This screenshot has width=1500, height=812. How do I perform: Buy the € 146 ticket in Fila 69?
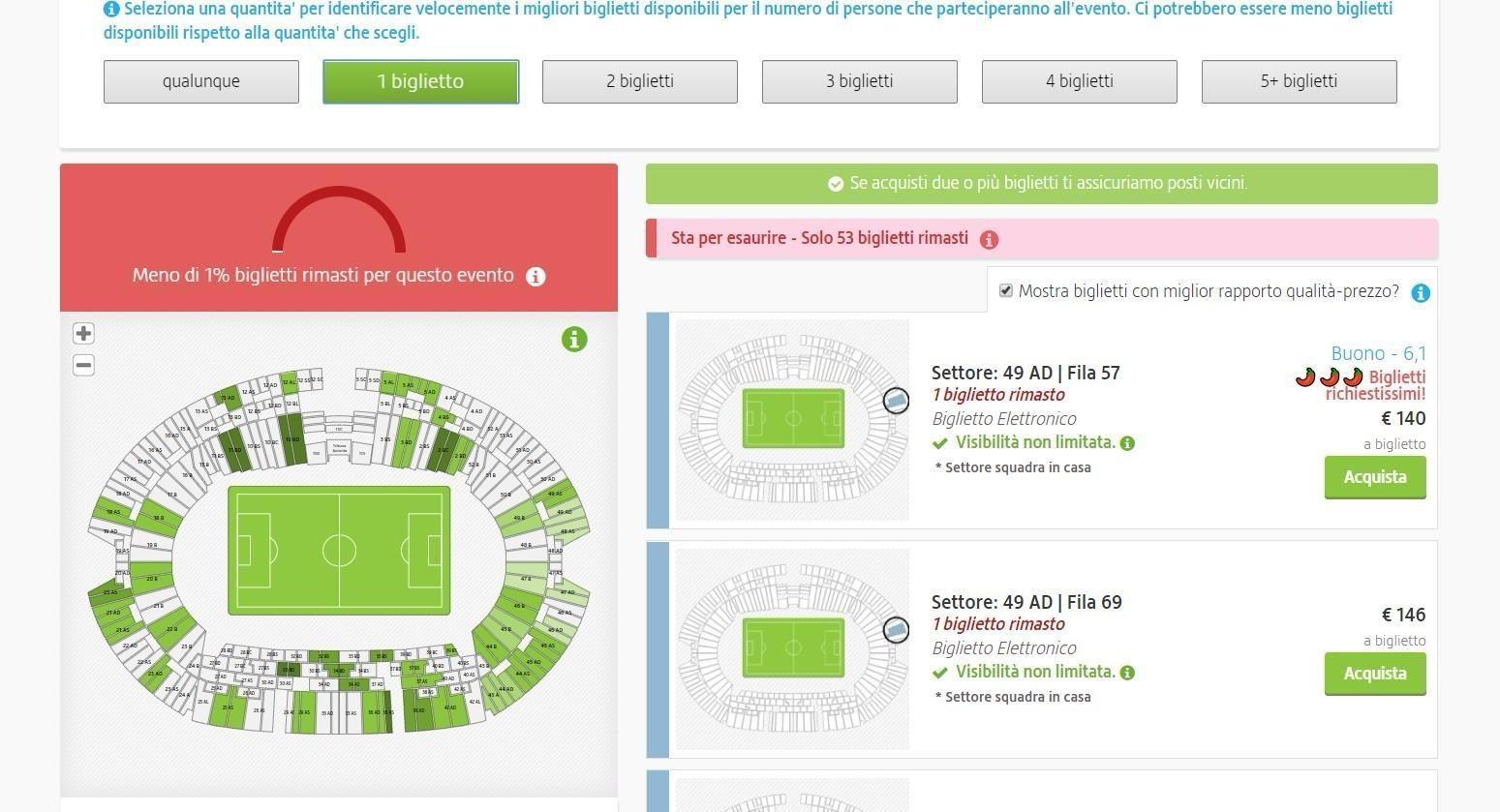tap(1375, 674)
